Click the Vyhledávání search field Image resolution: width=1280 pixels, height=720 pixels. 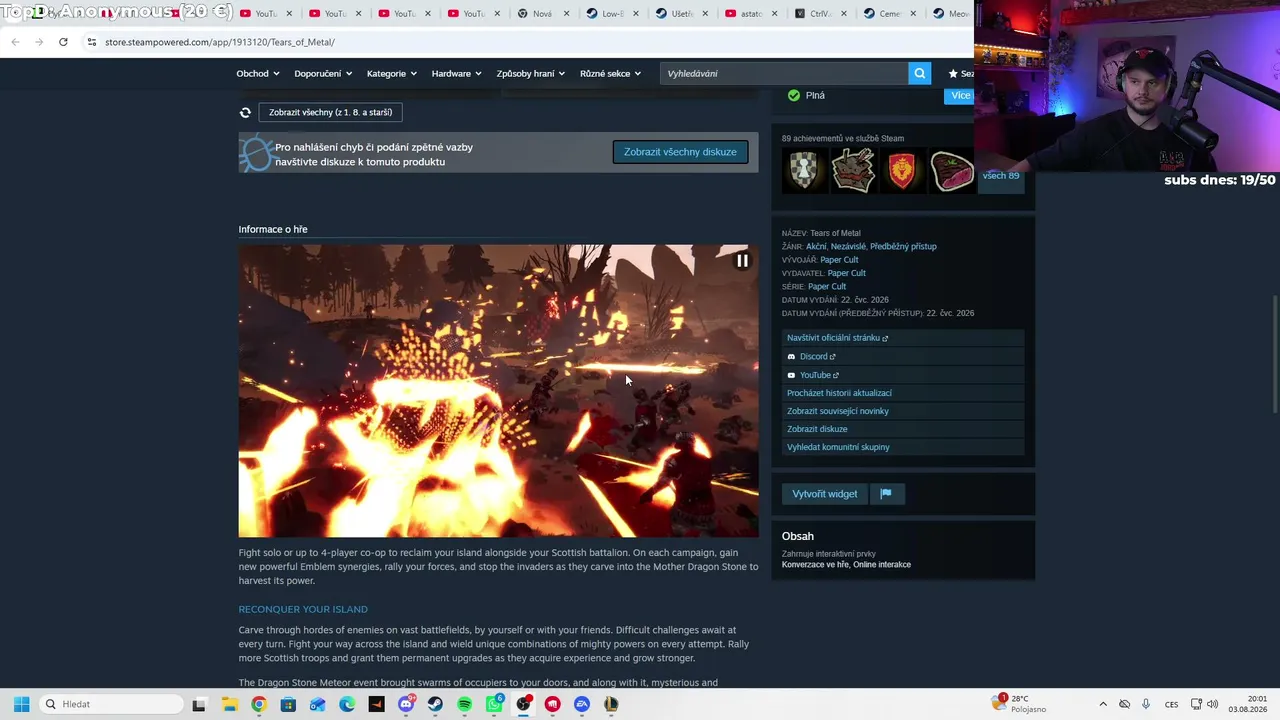pyautogui.click(x=784, y=73)
